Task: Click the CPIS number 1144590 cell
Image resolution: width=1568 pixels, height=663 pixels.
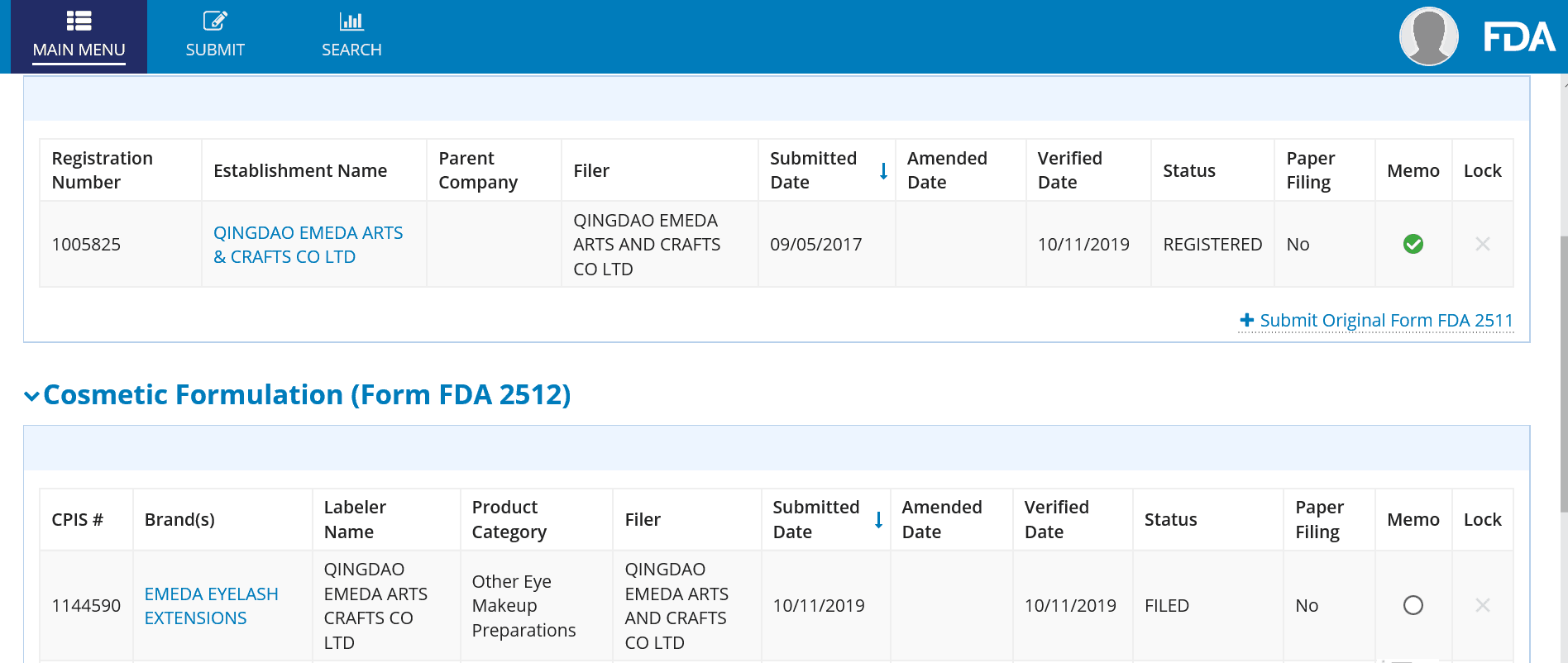Action: point(86,605)
